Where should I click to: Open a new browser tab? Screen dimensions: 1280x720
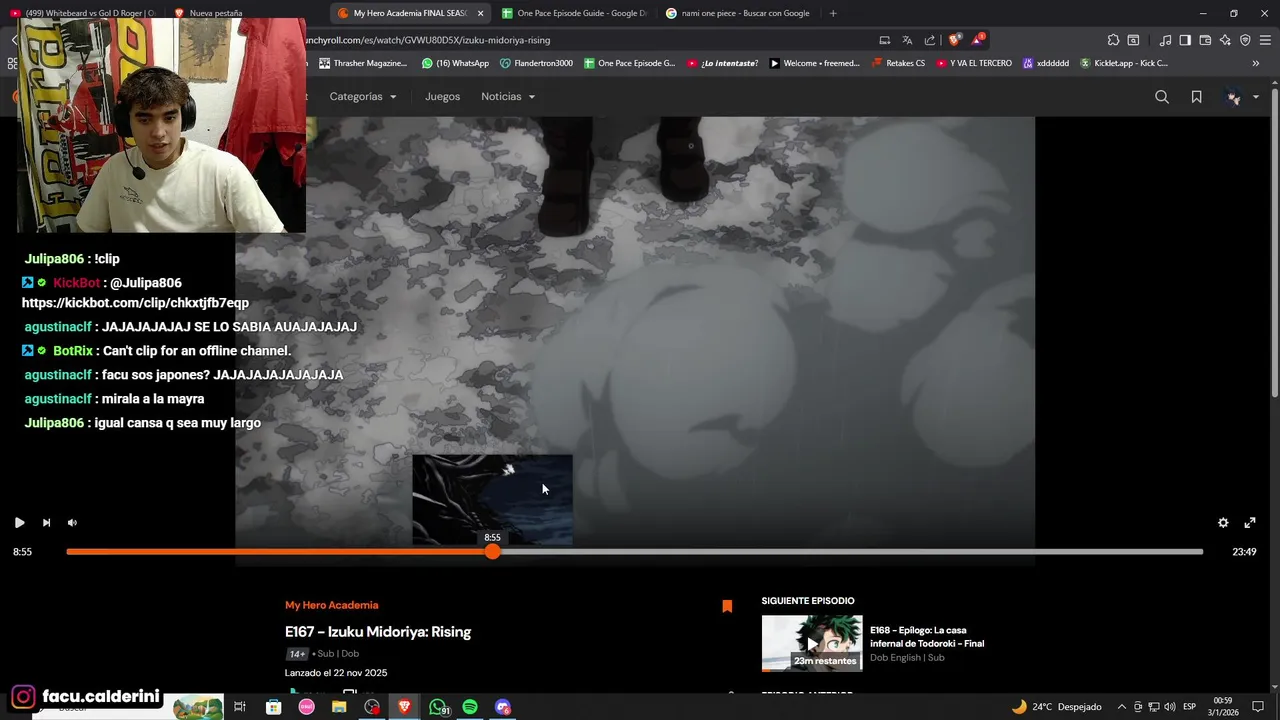pos(833,13)
